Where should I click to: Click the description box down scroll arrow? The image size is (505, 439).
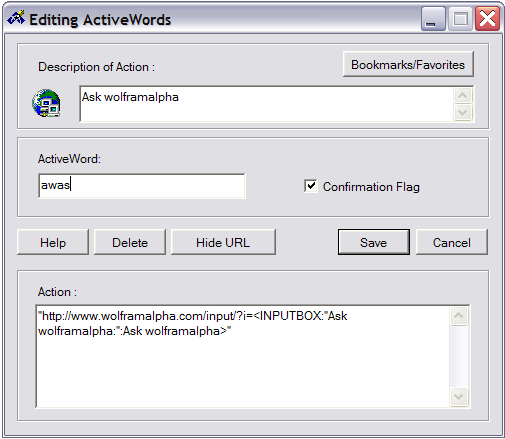[463, 112]
